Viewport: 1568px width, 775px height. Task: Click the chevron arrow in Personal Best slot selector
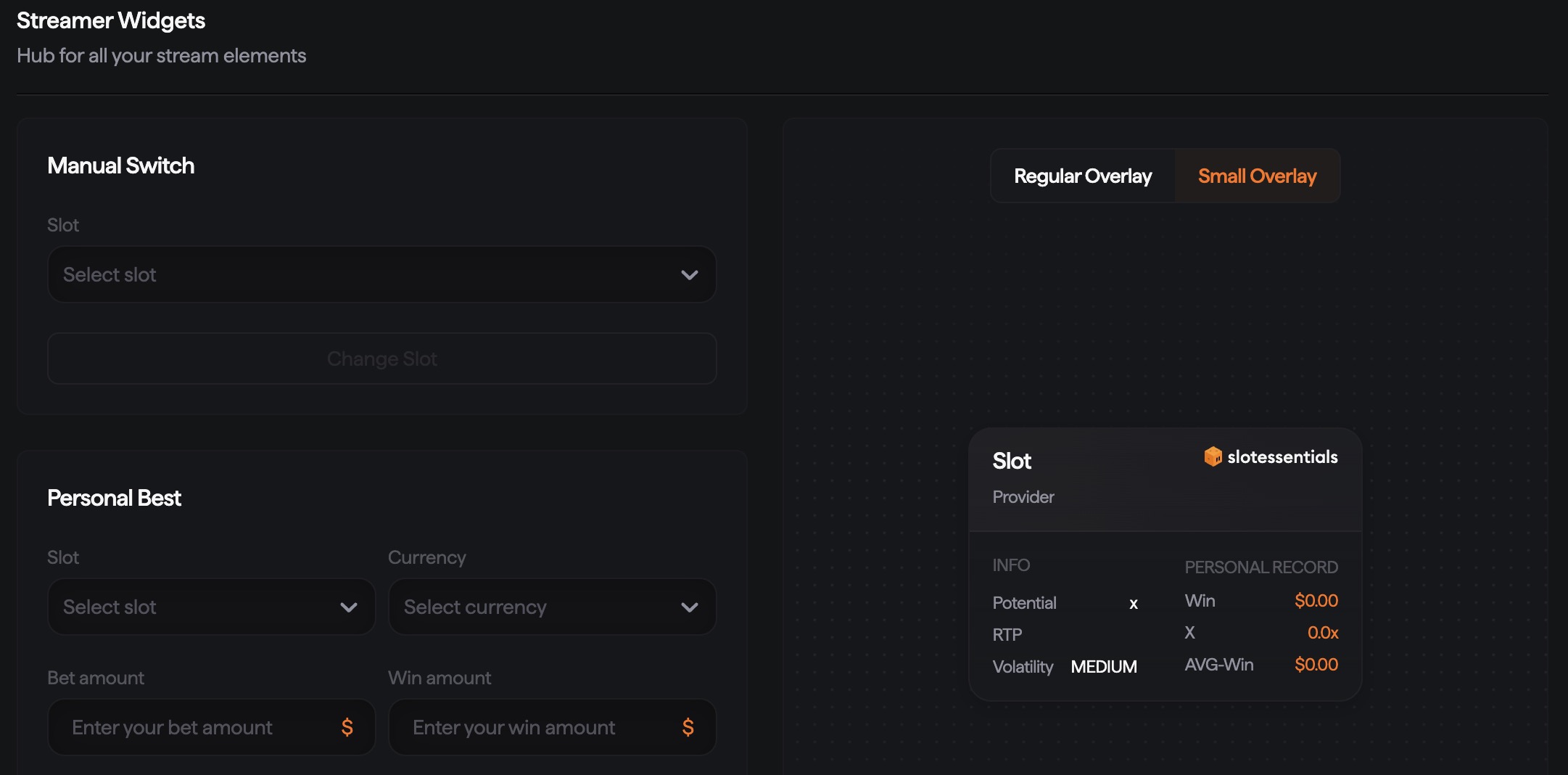(x=349, y=607)
